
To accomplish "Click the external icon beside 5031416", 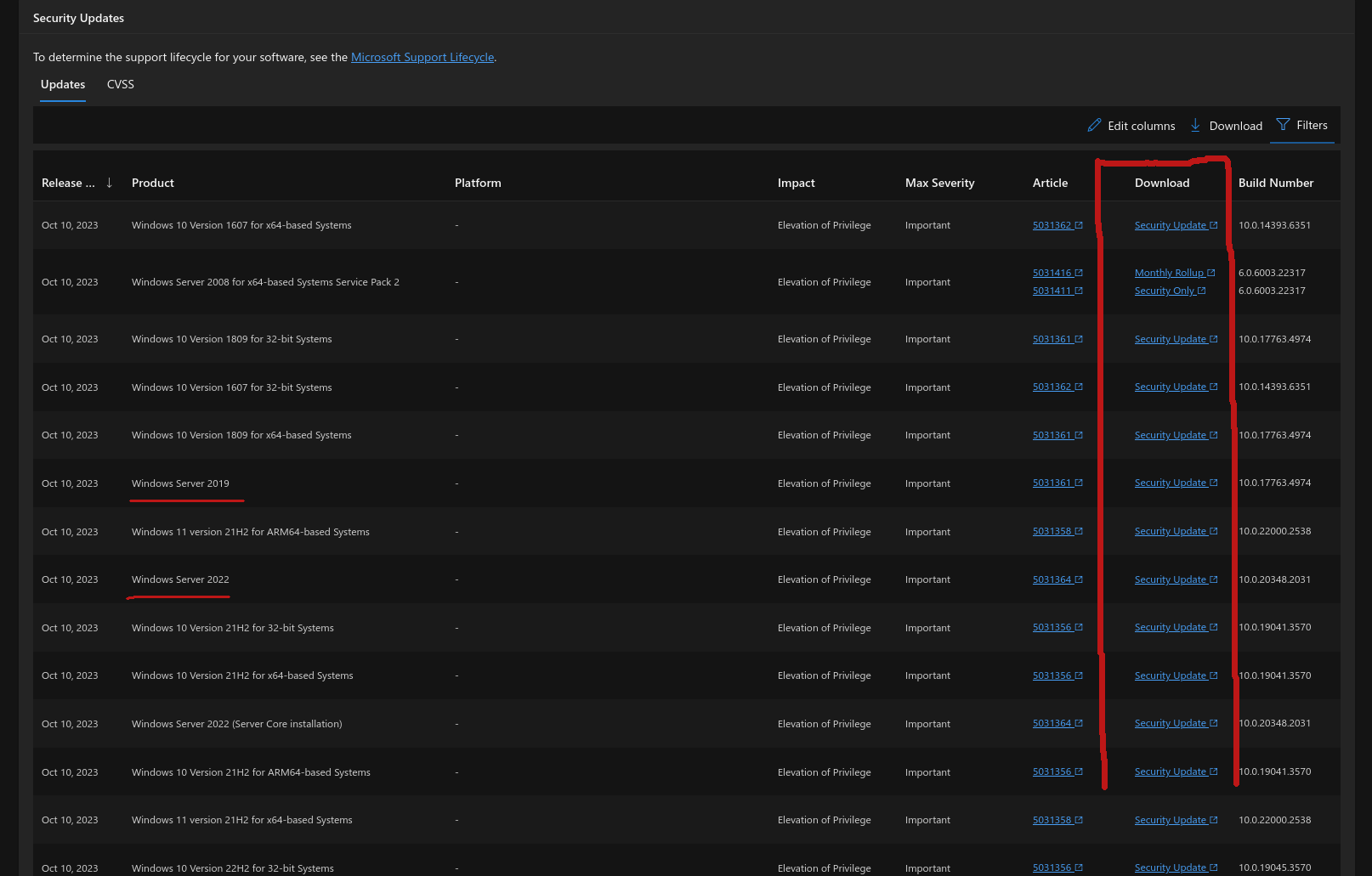I will click(1079, 273).
